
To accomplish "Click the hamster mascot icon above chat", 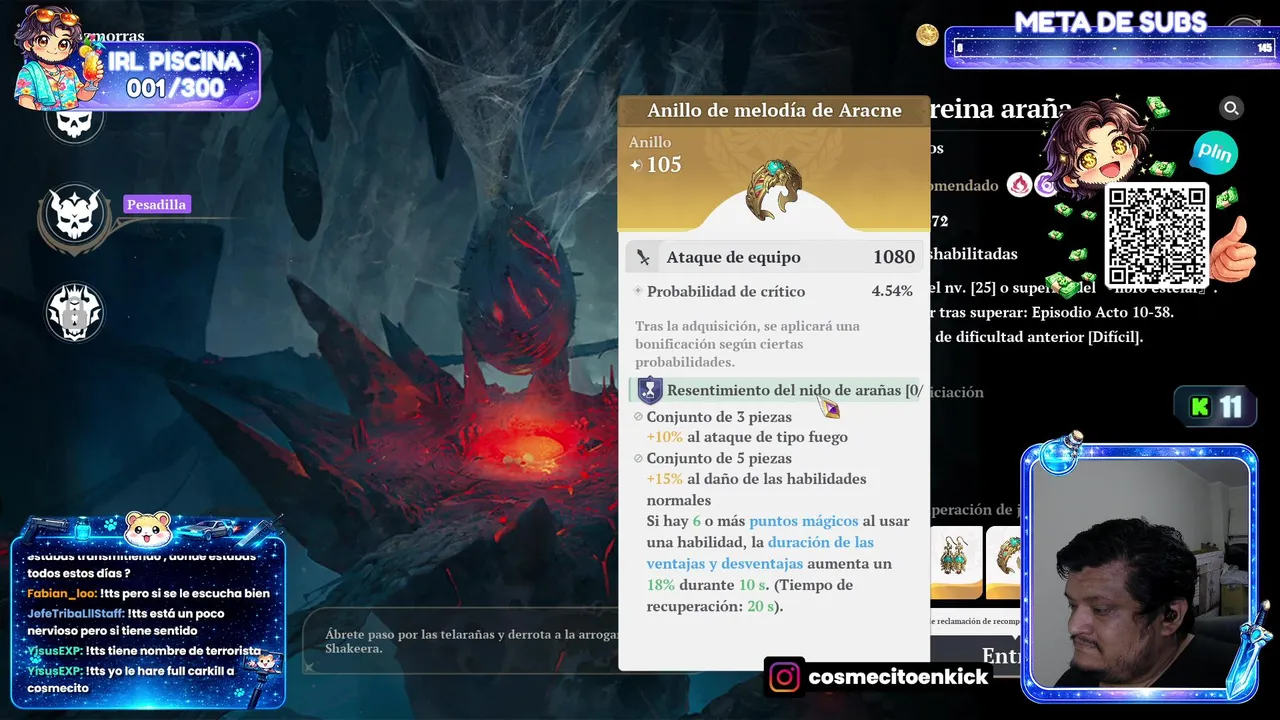I will 148,528.
